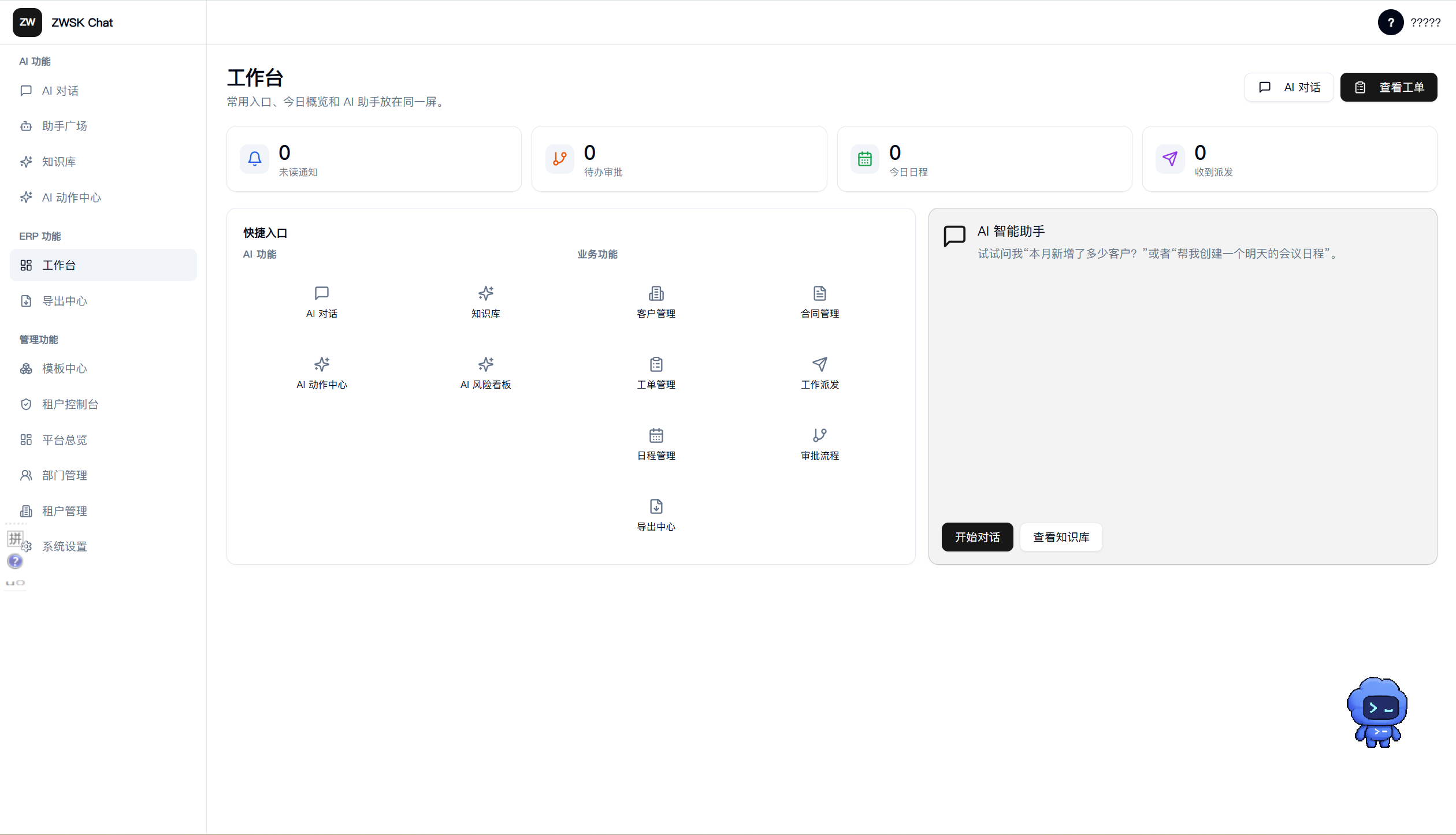The height and width of the screenshot is (835, 1456).
Task: Open AI 对话 shortcut chat icon
Action: click(x=322, y=293)
